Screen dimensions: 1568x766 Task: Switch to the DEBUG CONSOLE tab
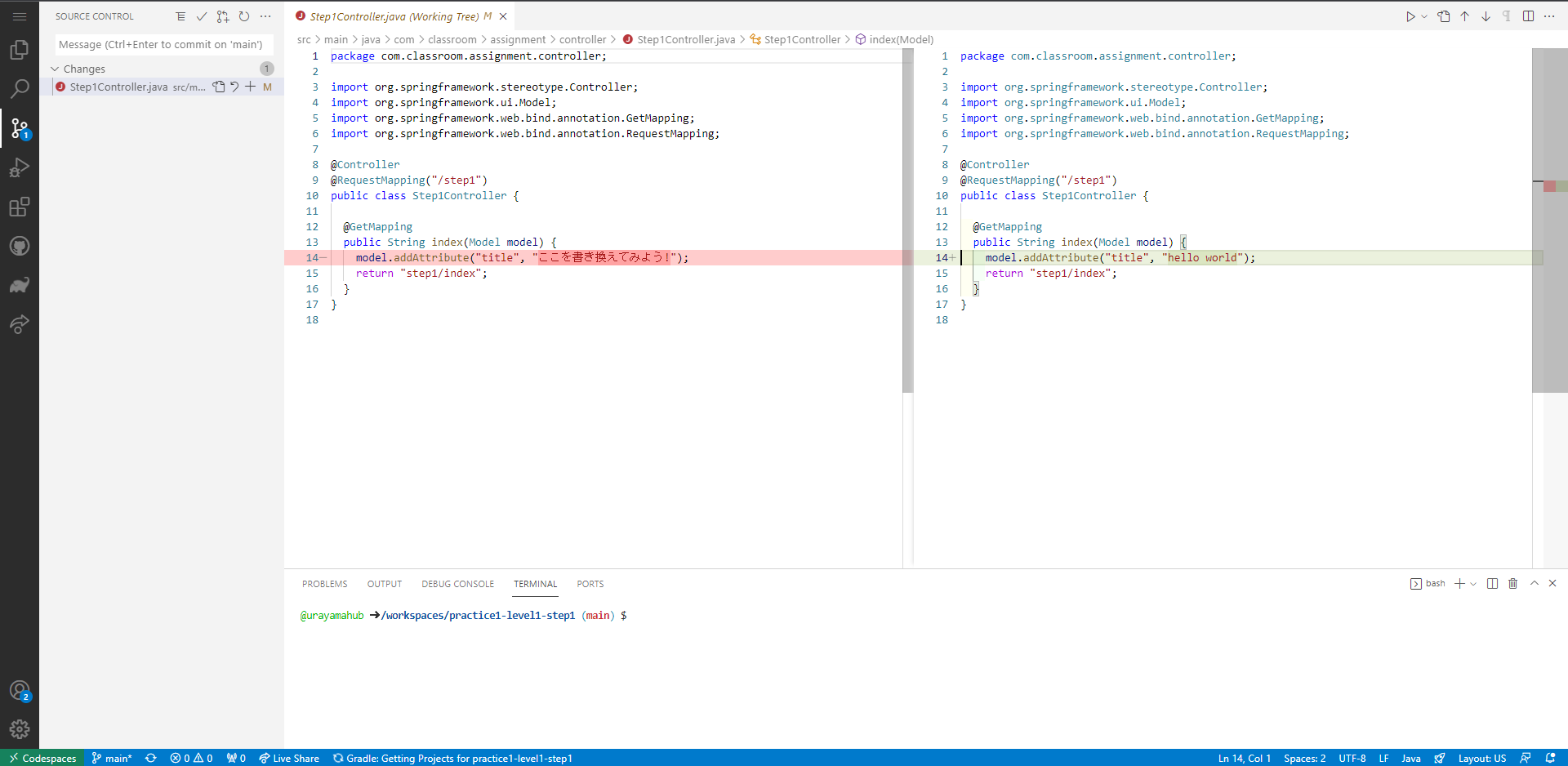point(457,584)
